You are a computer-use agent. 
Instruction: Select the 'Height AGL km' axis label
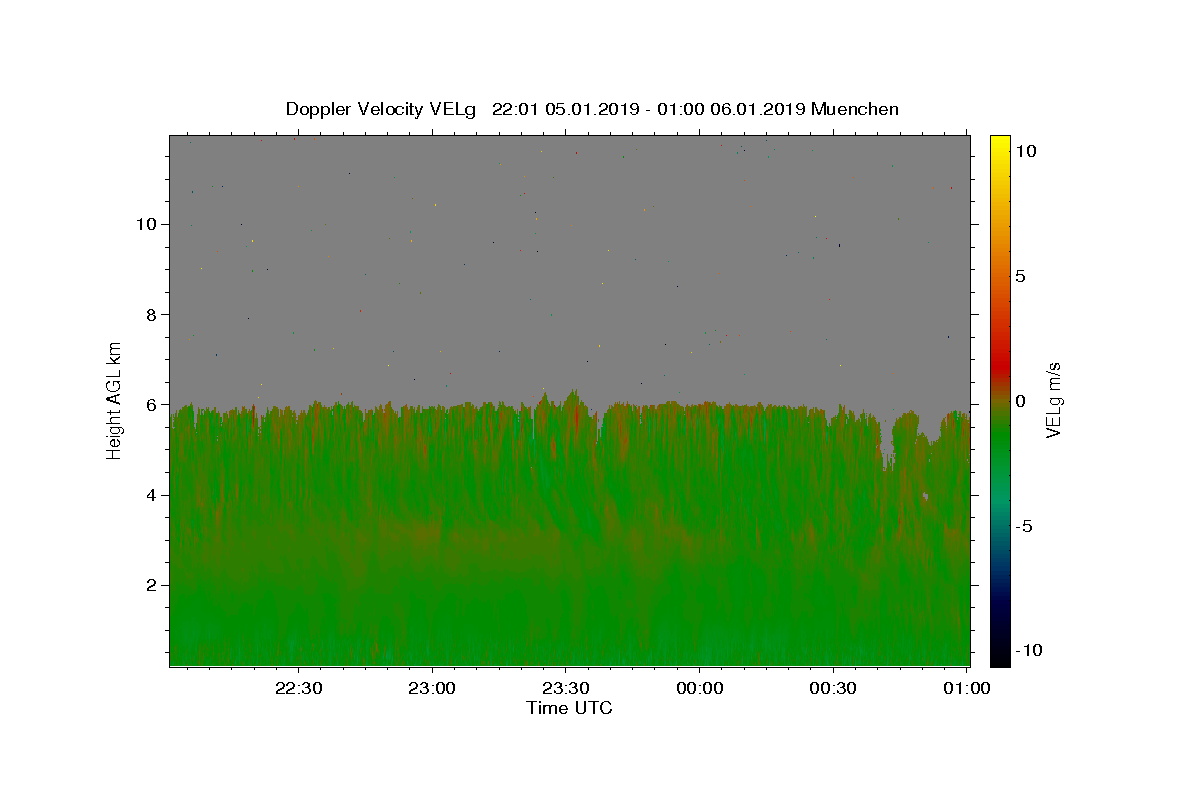pos(115,399)
